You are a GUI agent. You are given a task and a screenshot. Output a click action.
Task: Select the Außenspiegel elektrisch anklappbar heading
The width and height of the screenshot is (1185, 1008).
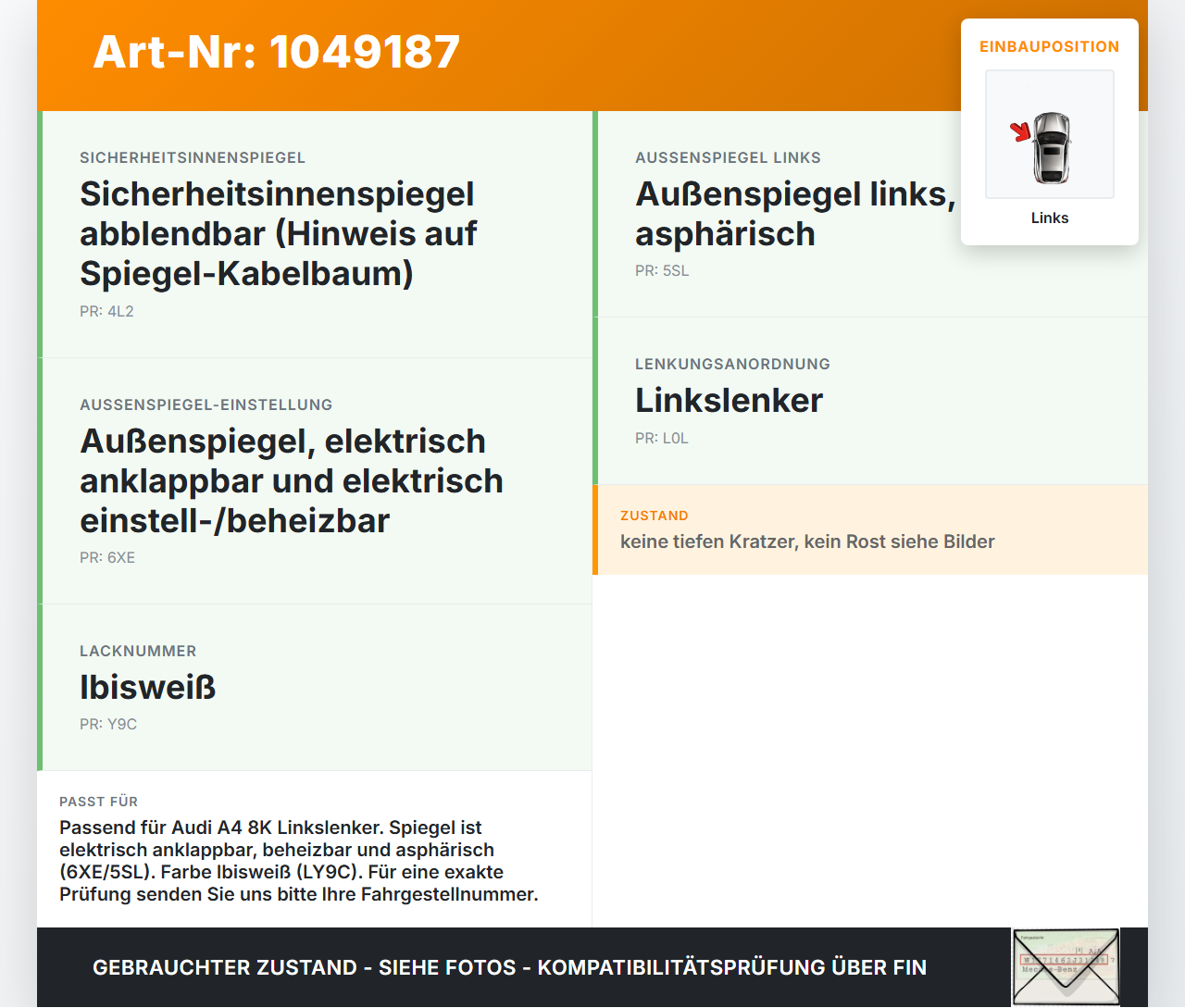click(292, 480)
